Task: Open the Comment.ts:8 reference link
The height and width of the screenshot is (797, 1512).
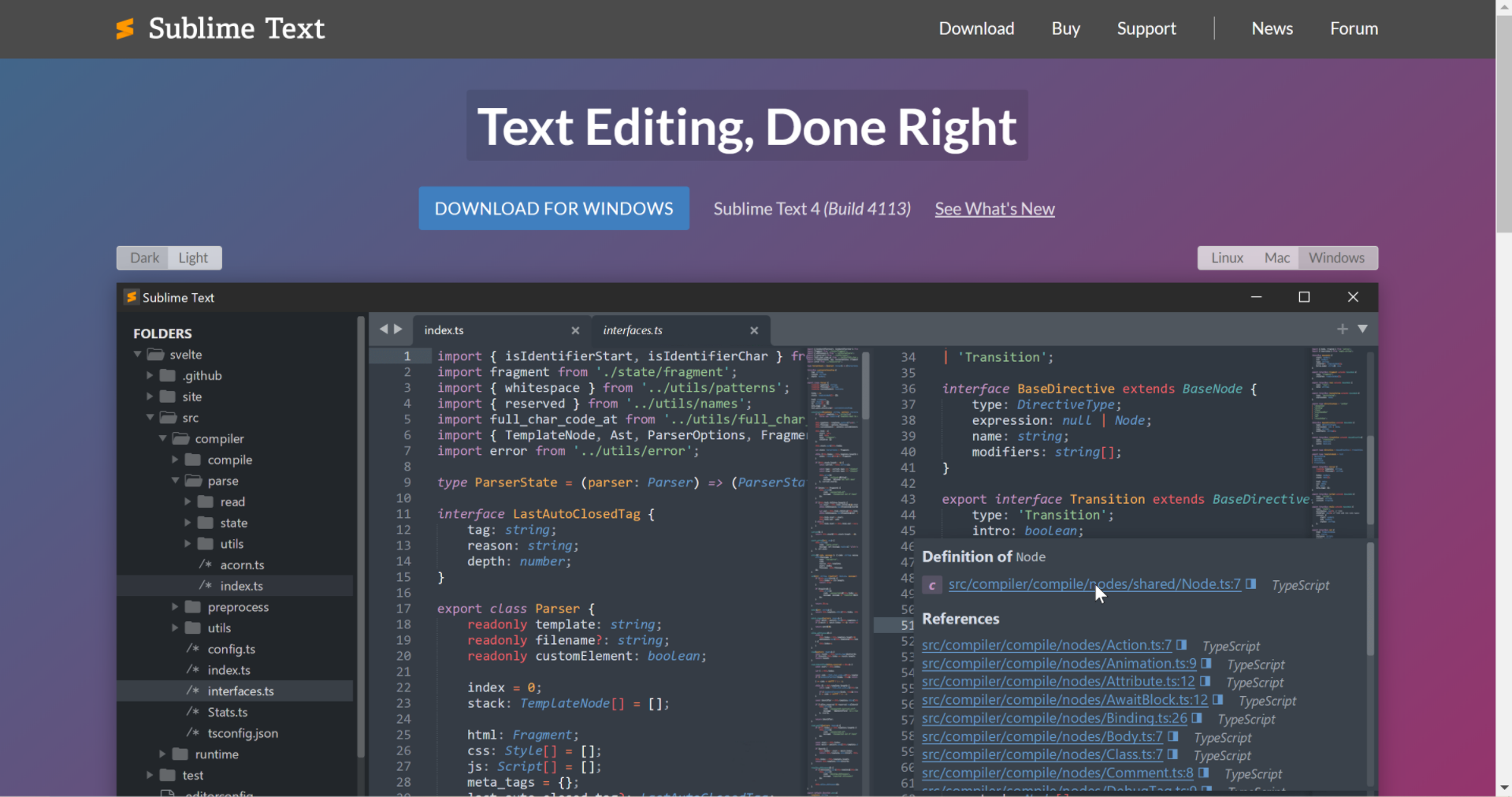Action: (1057, 773)
